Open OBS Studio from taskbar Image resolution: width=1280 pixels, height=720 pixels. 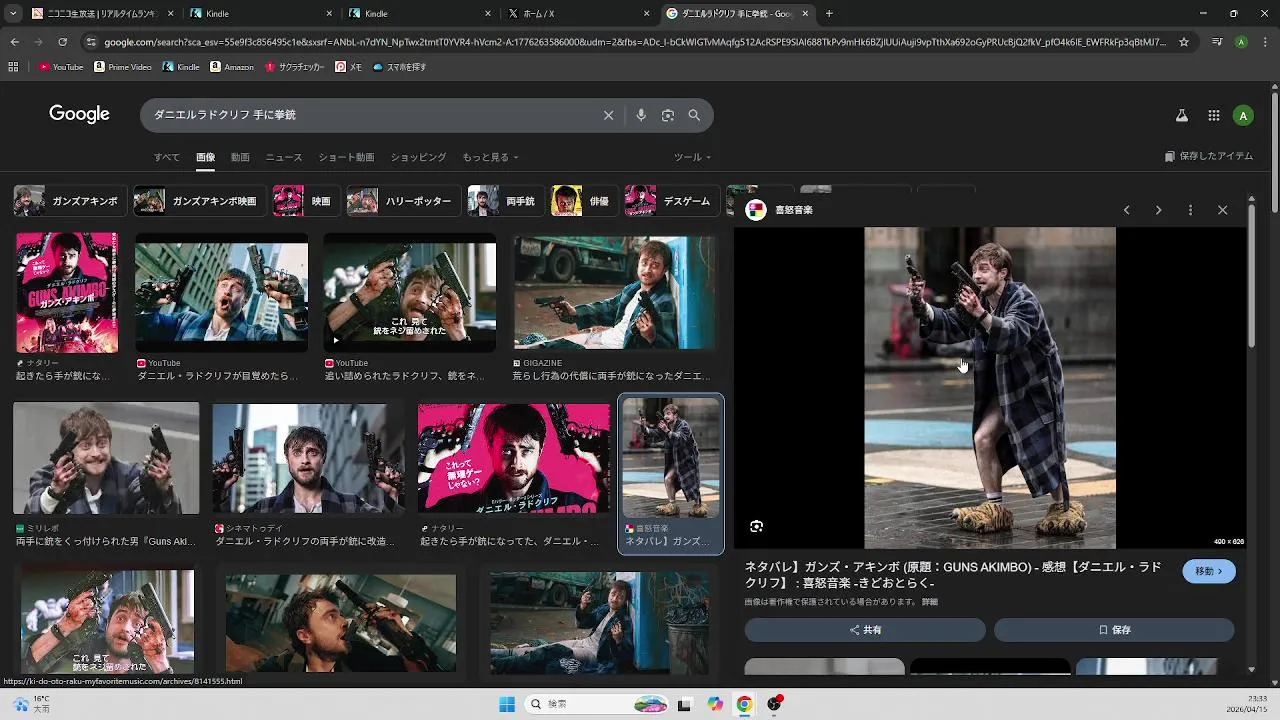click(774, 704)
